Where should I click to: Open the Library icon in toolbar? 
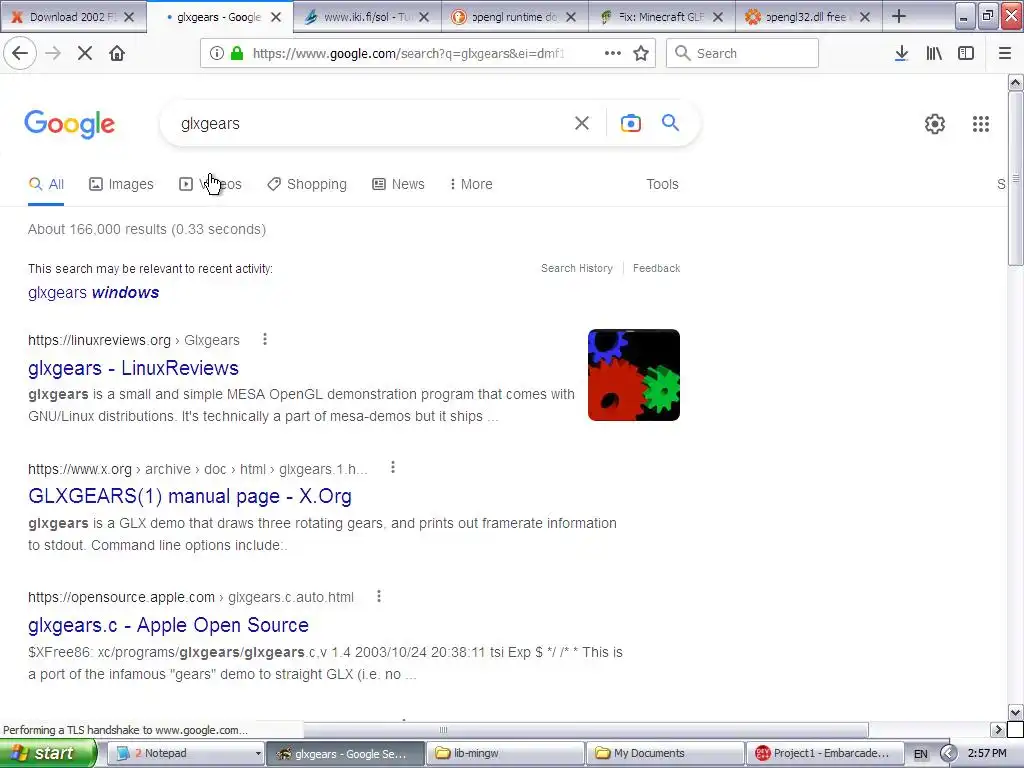pyautogui.click(x=934, y=54)
